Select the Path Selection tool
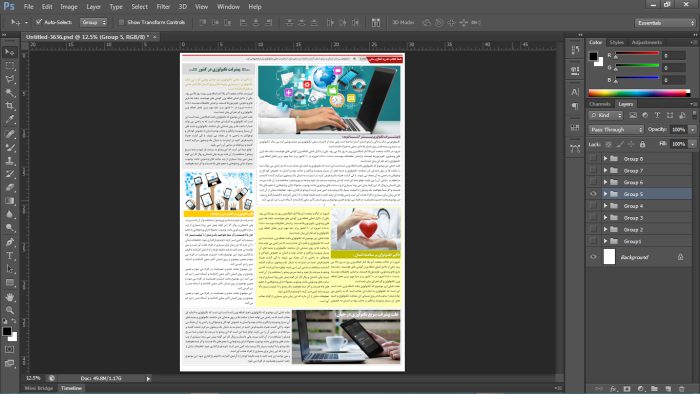The image size is (700, 394). [x=9, y=269]
